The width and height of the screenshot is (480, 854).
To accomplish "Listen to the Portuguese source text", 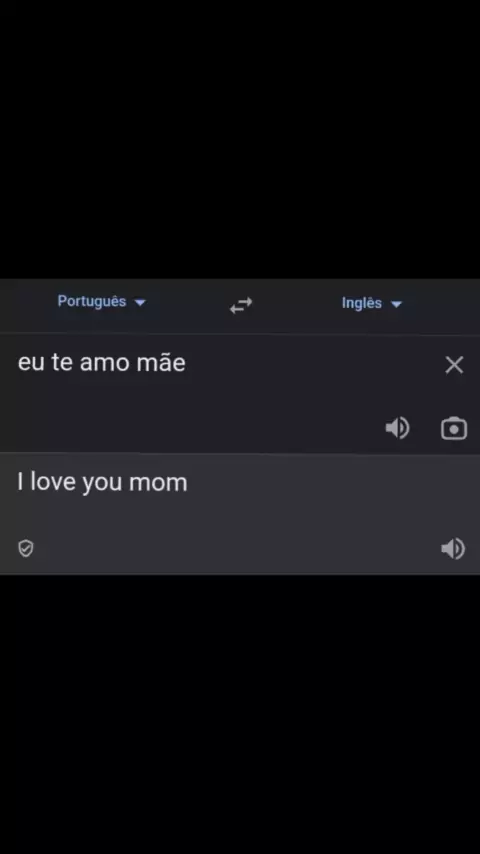I will (x=397, y=428).
